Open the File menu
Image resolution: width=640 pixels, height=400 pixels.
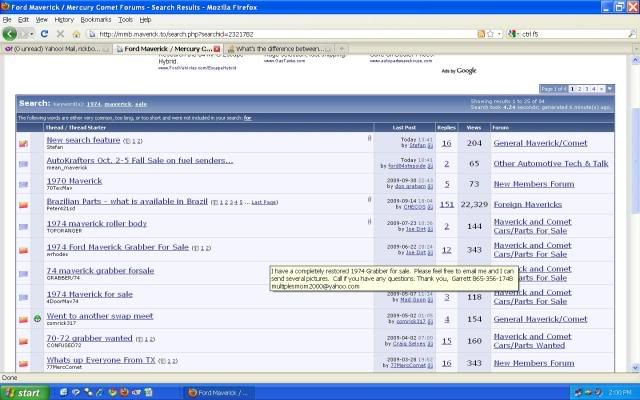pos(7,20)
